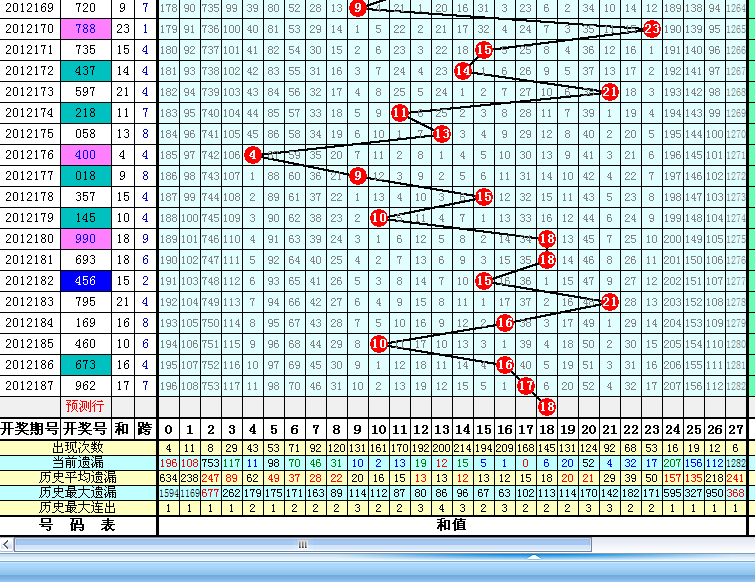755x582 pixels.
Task: Click the 出现次数 row label
Action: click(x=78, y=448)
